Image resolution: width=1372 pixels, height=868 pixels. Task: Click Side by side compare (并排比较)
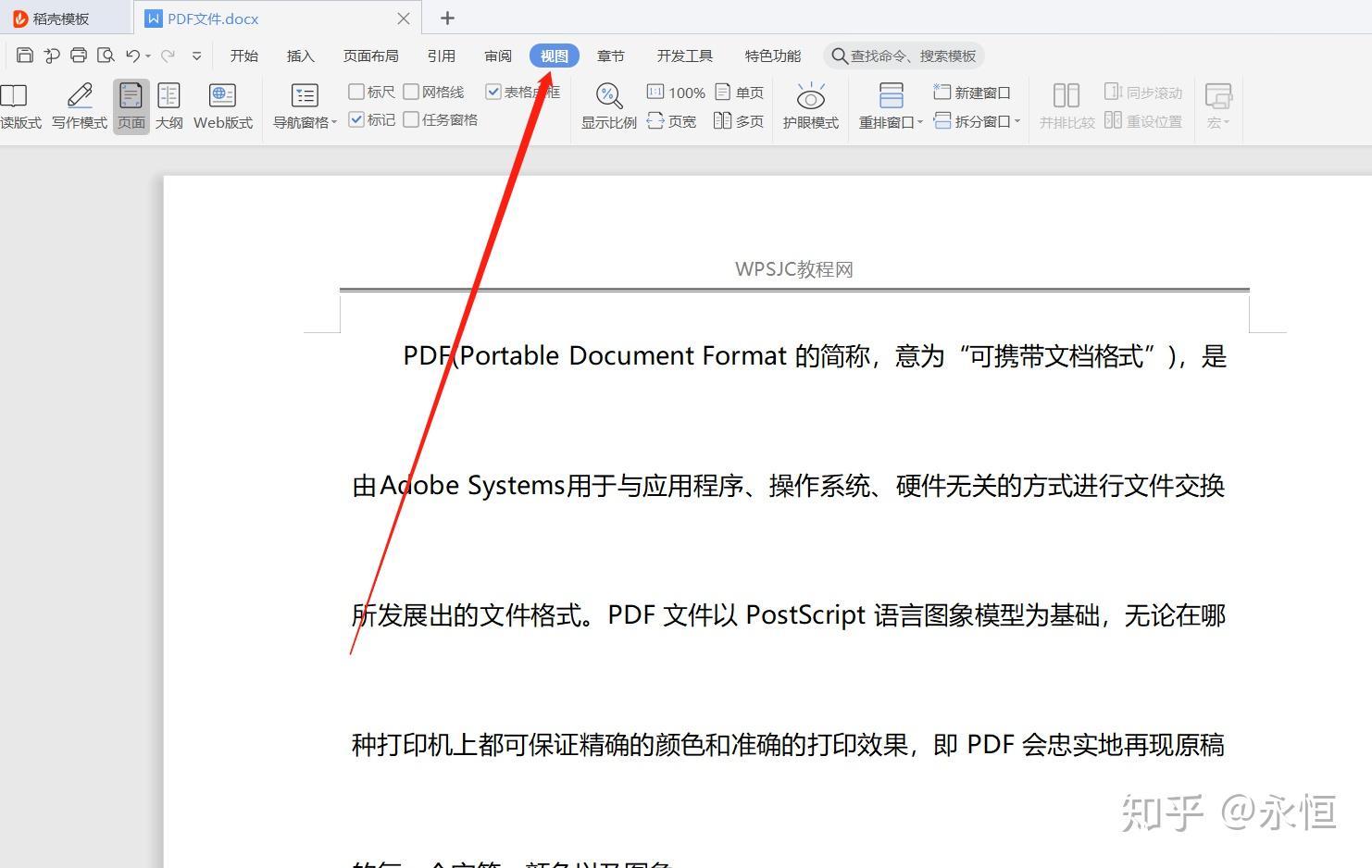1066,106
